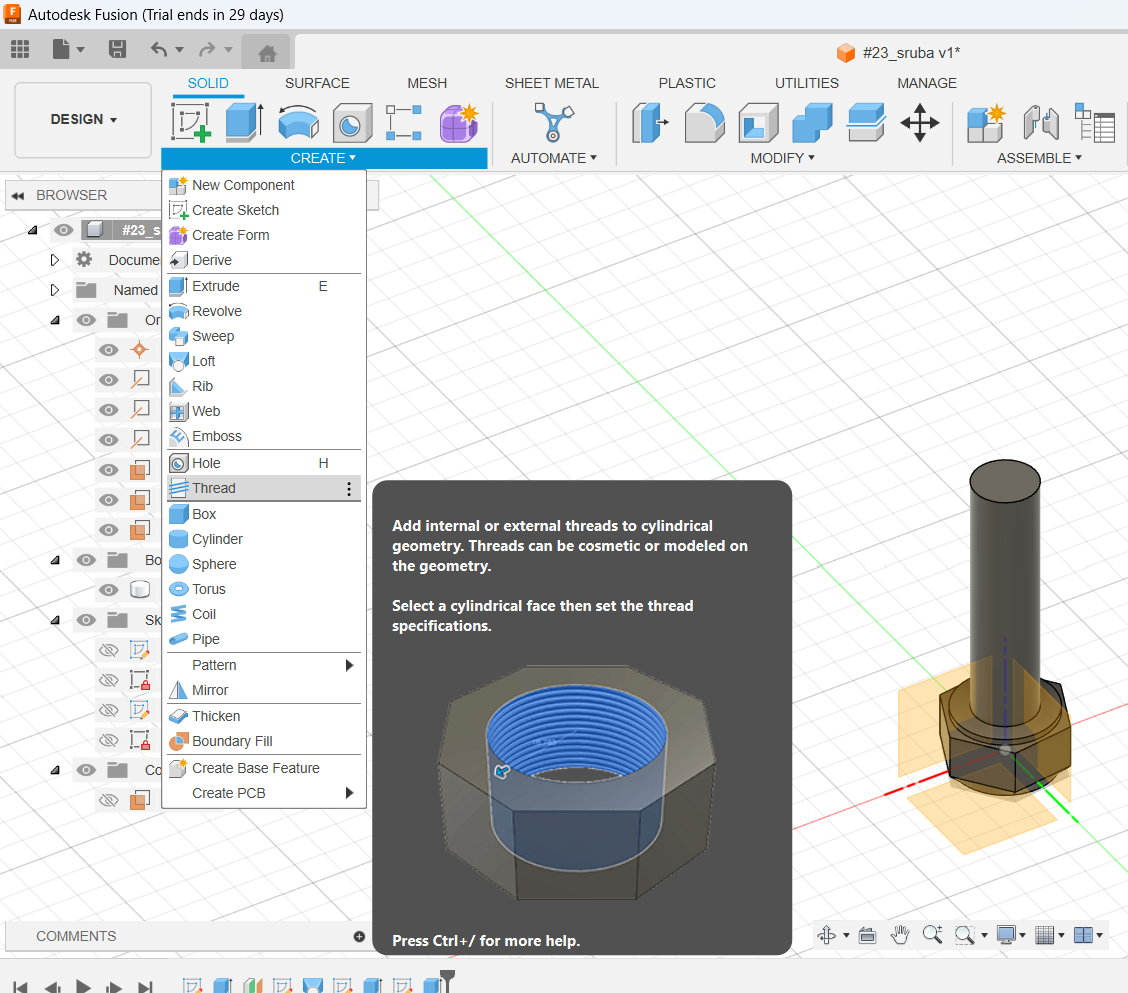Open the data panel grid icon
1128x993 pixels.
point(20,49)
